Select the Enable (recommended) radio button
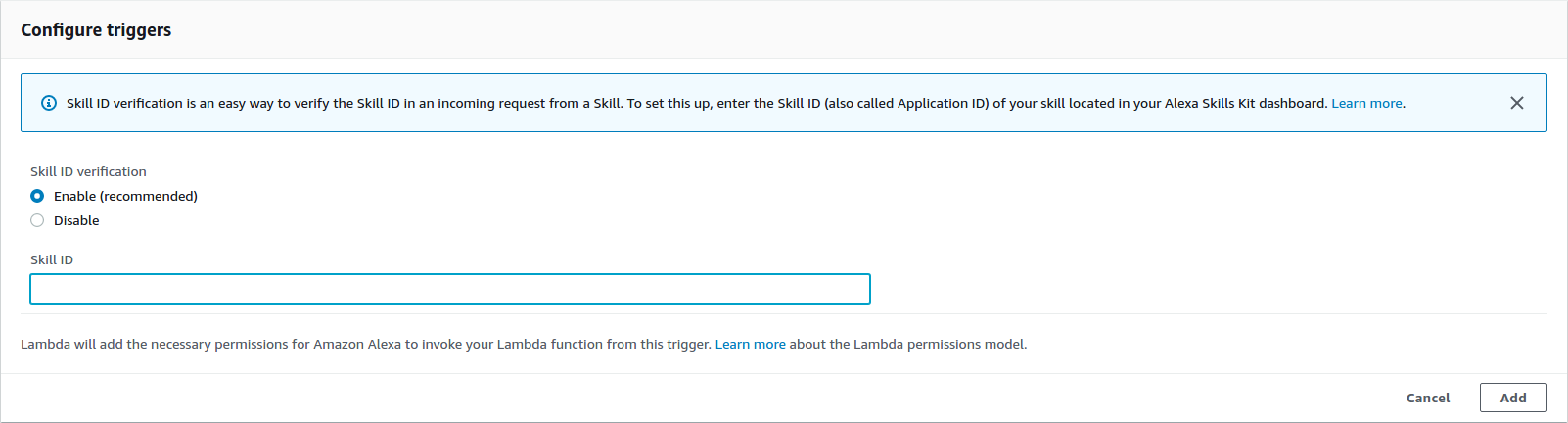This screenshot has height=423, width=1568. (x=37, y=196)
